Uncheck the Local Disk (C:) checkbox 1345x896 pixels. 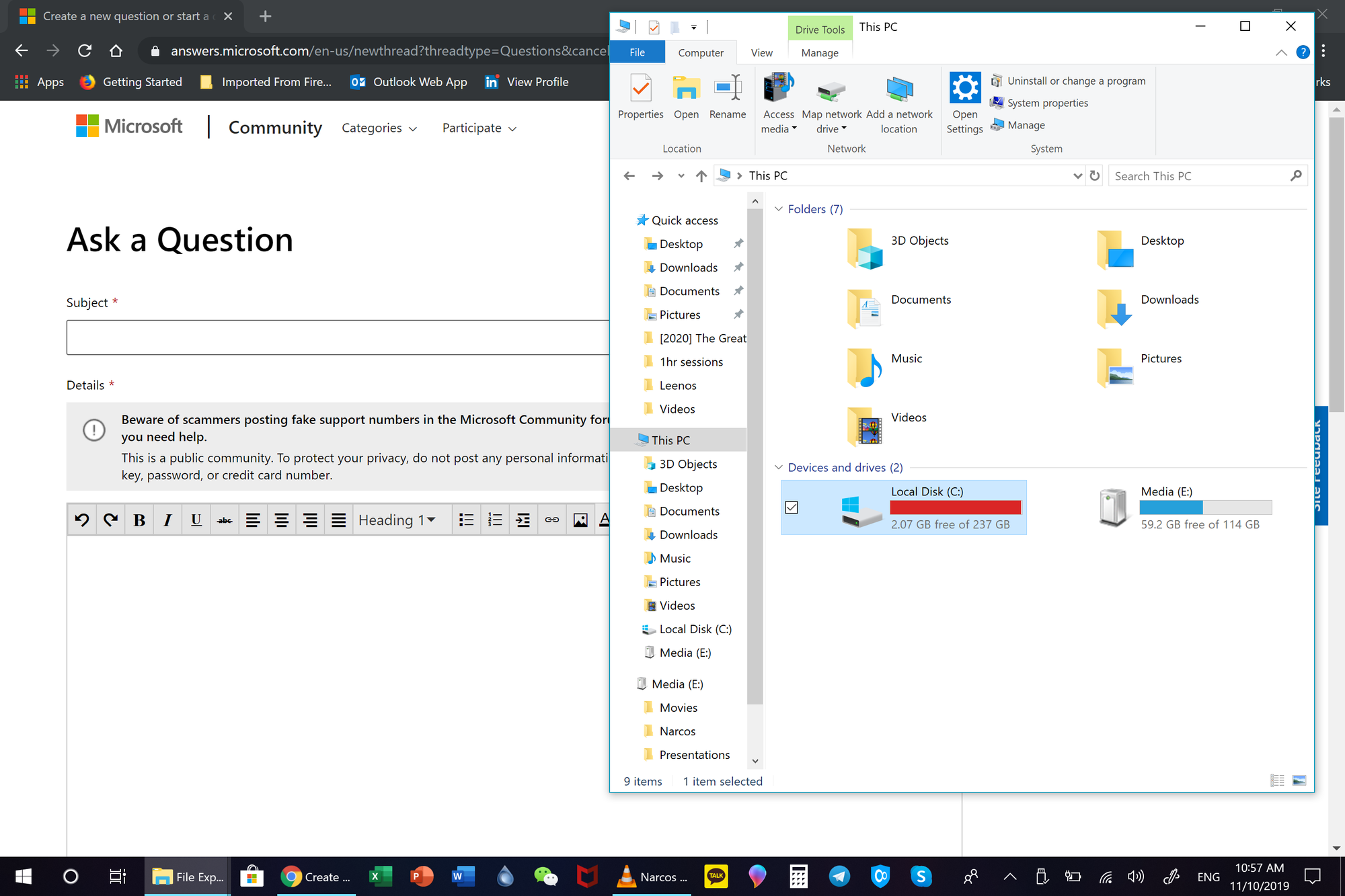coord(792,507)
